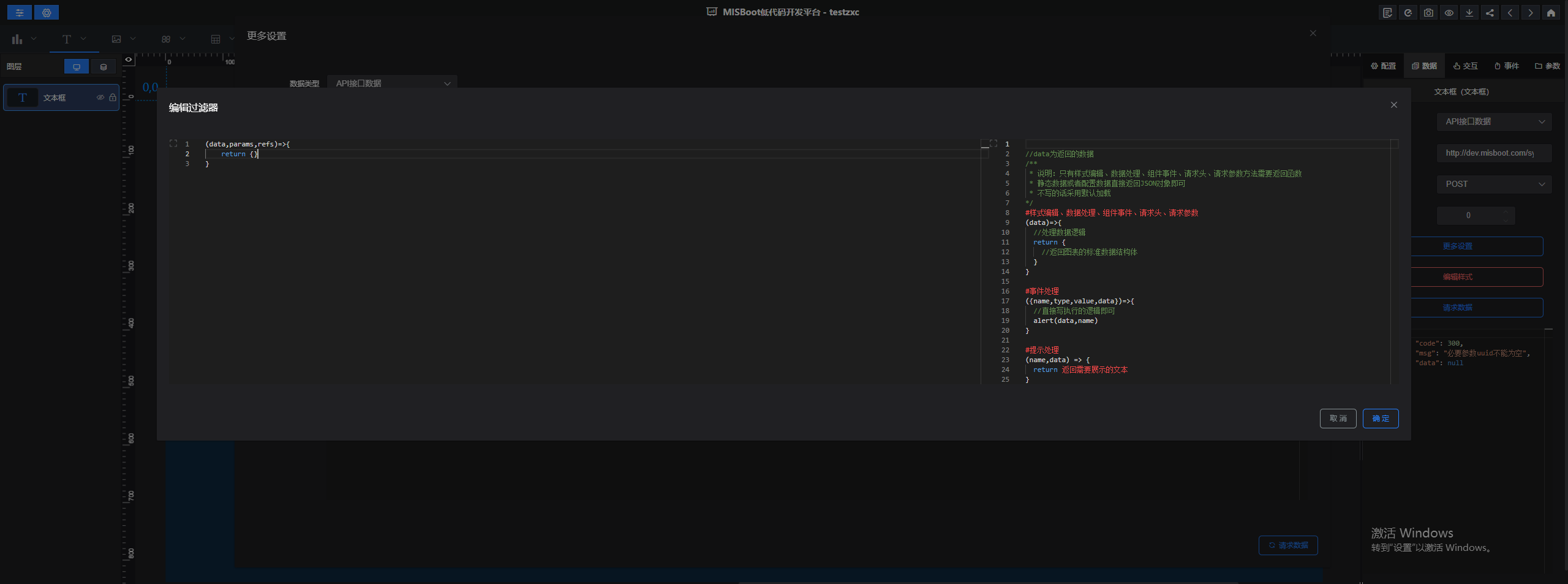Expand the text category dropdown arrow

[x=83, y=39]
